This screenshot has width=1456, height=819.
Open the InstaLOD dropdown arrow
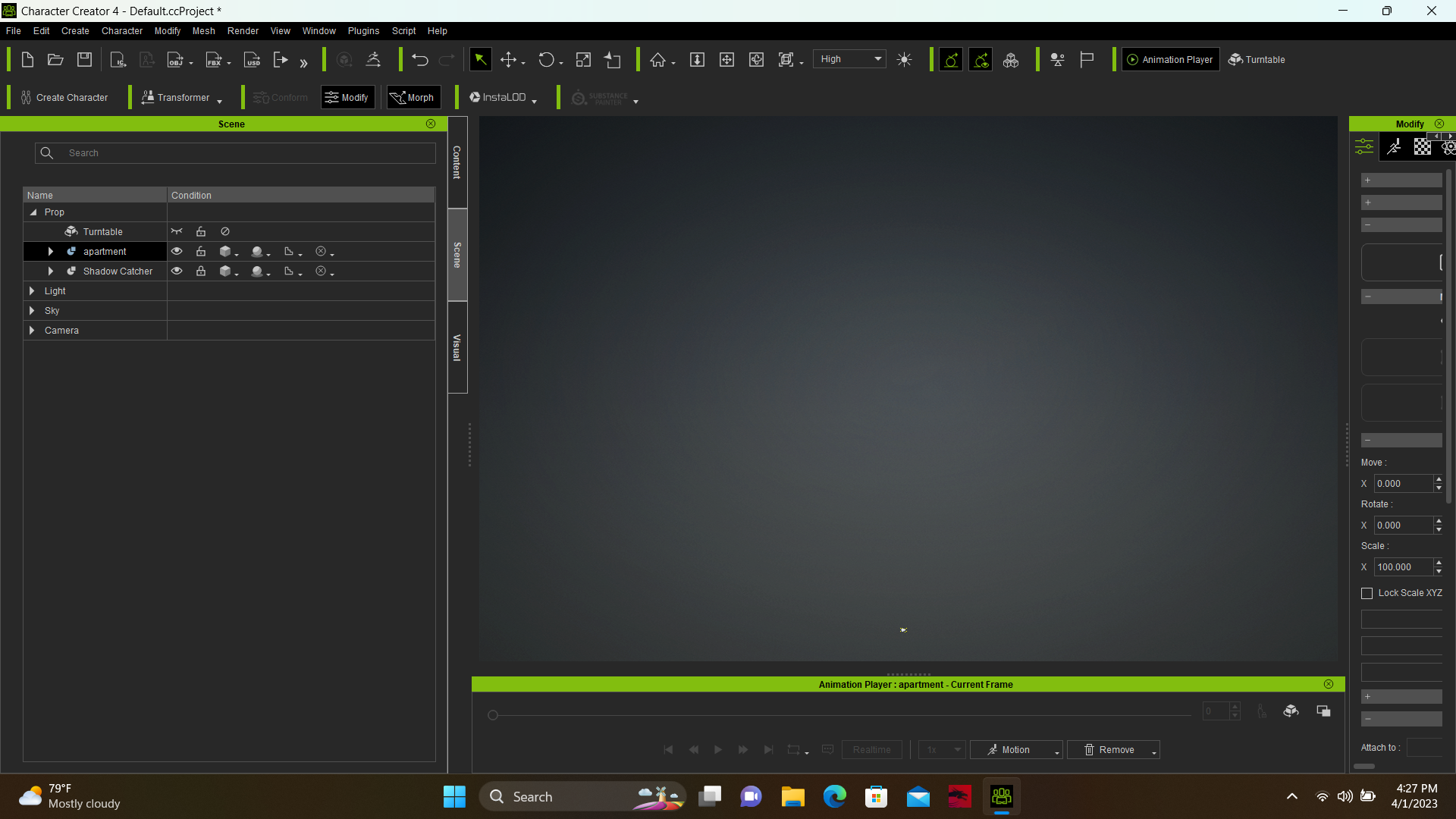tap(534, 101)
